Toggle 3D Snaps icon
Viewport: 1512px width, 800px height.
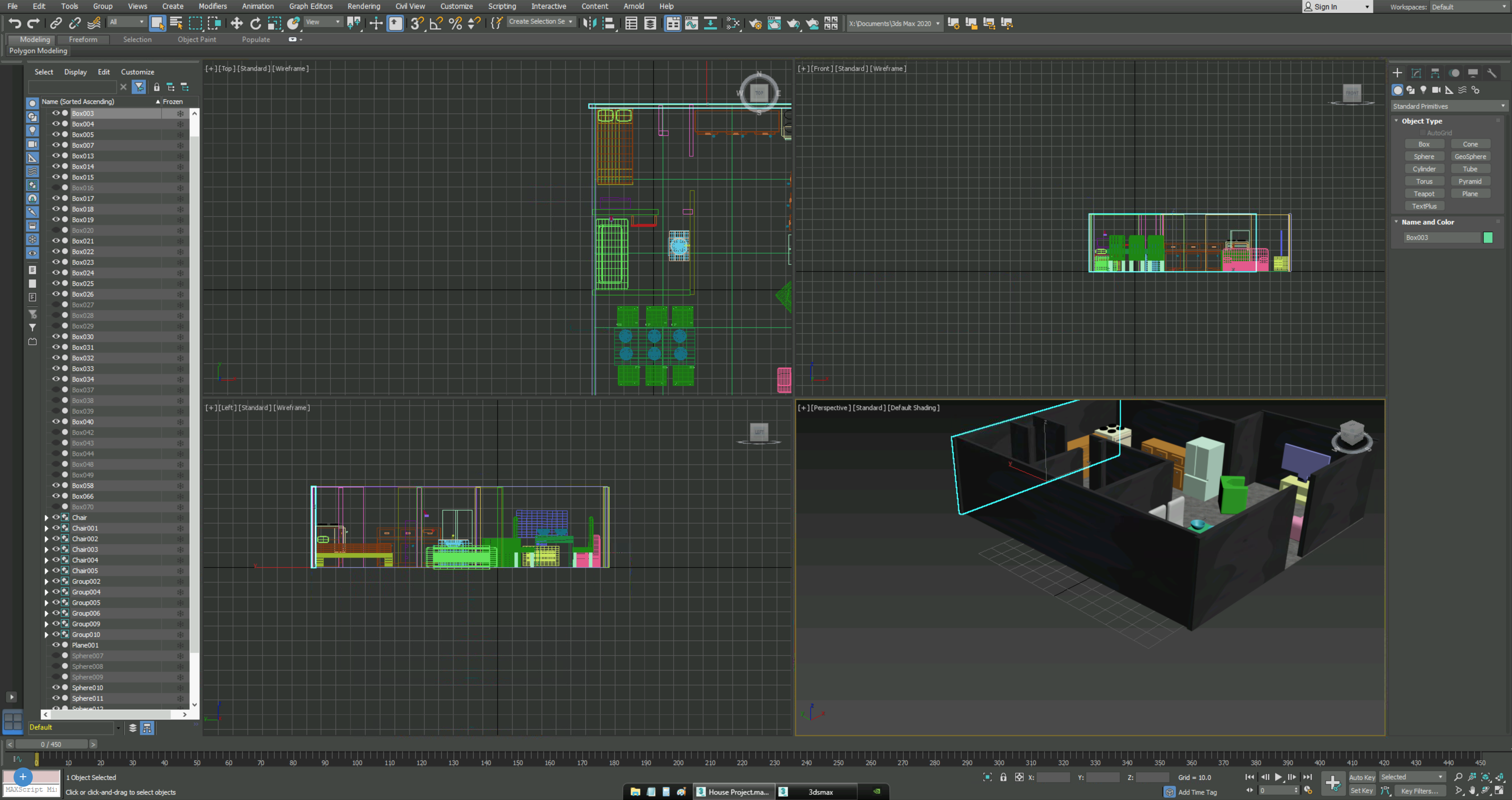click(417, 23)
